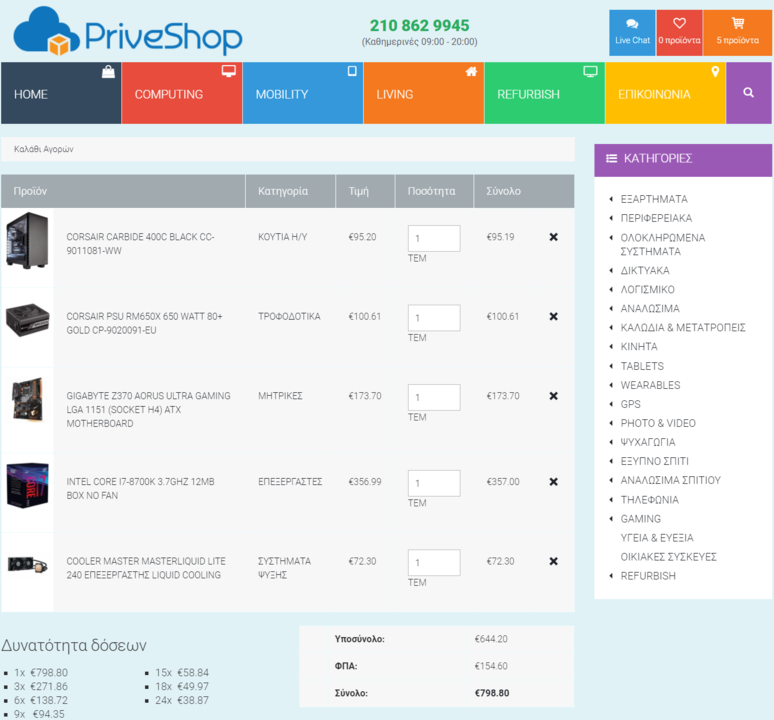Click the ΜΗΤΡΙΚΕΣ category cell
The height and width of the screenshot is (720, 774).
coord(280,396)
